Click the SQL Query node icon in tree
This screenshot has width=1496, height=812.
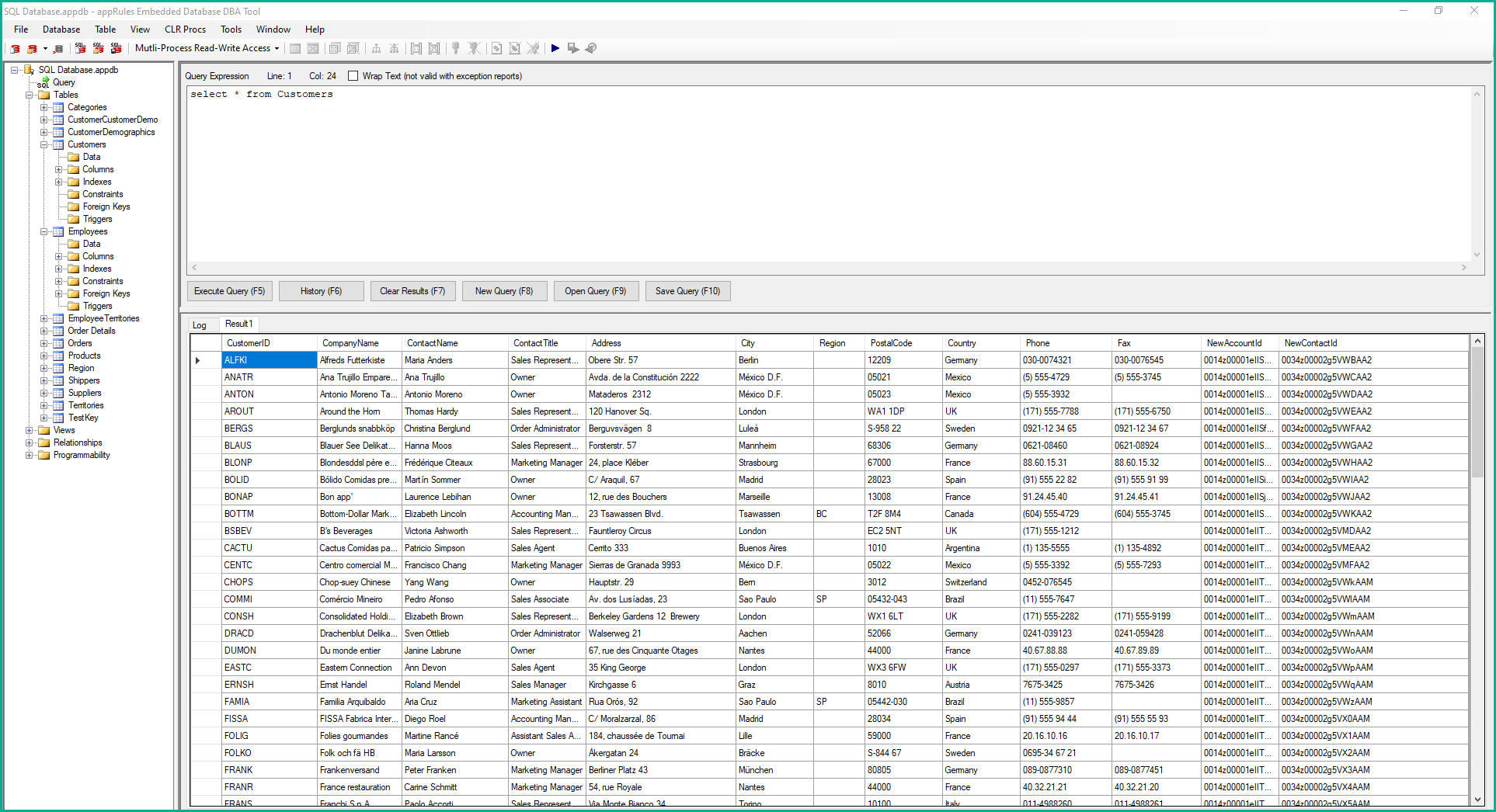coord(43,82)
